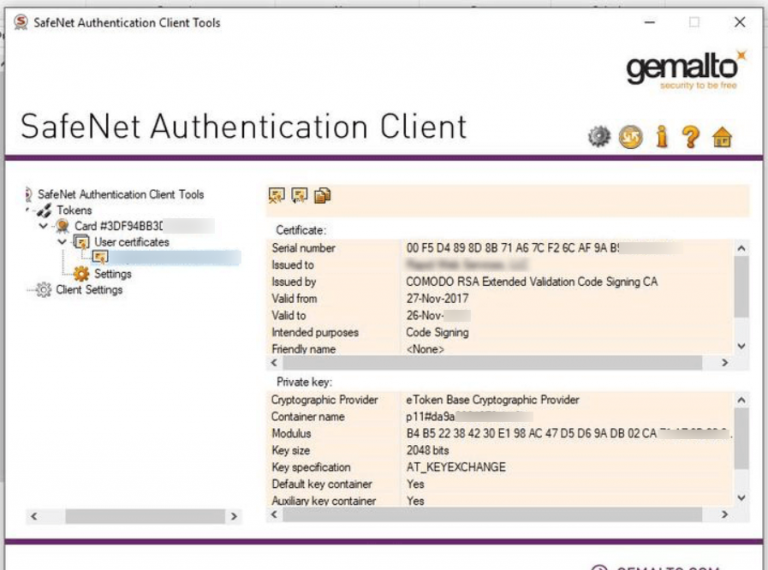Select Settings under the card node
This screenshot has height=570, width=768.
click(x=112, y=274)
